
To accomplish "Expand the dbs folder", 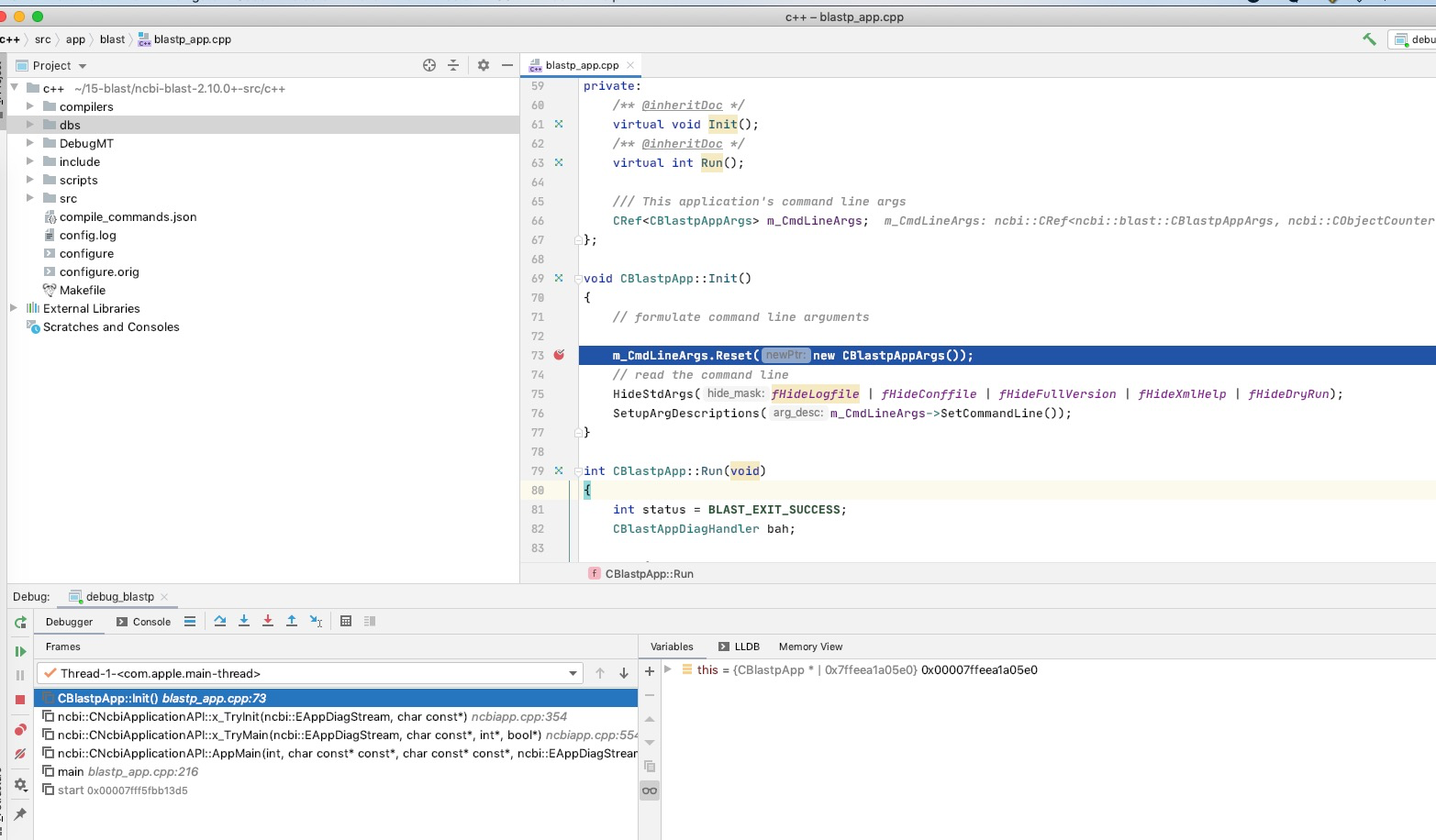I will (30, 125).
